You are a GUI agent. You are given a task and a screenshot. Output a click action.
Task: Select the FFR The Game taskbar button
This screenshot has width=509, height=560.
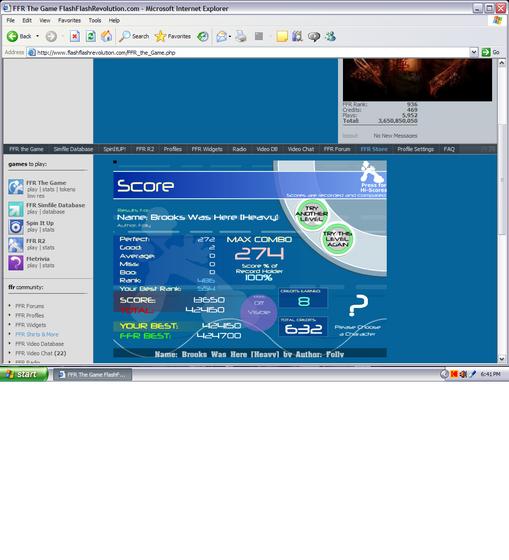(93, 374)
